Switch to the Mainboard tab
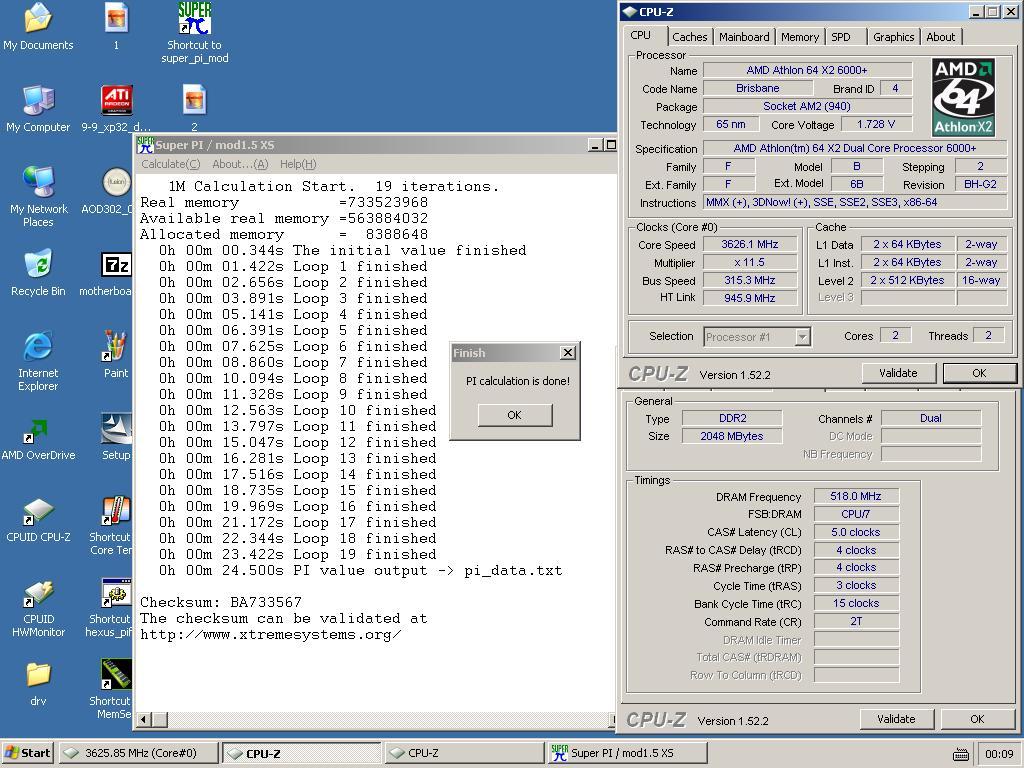Screen dimensions: 1024x768 [x=744, y=37]
